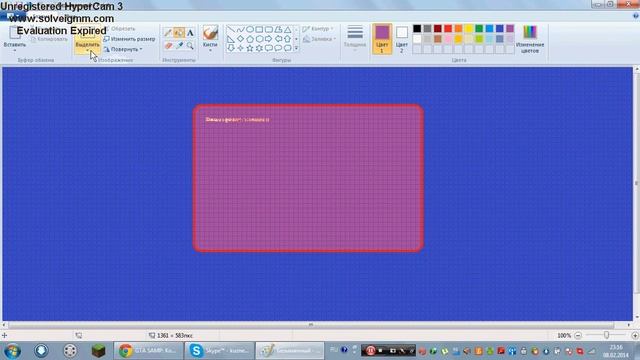Switch to the Skype taskbar window

[x=219, y=351]
